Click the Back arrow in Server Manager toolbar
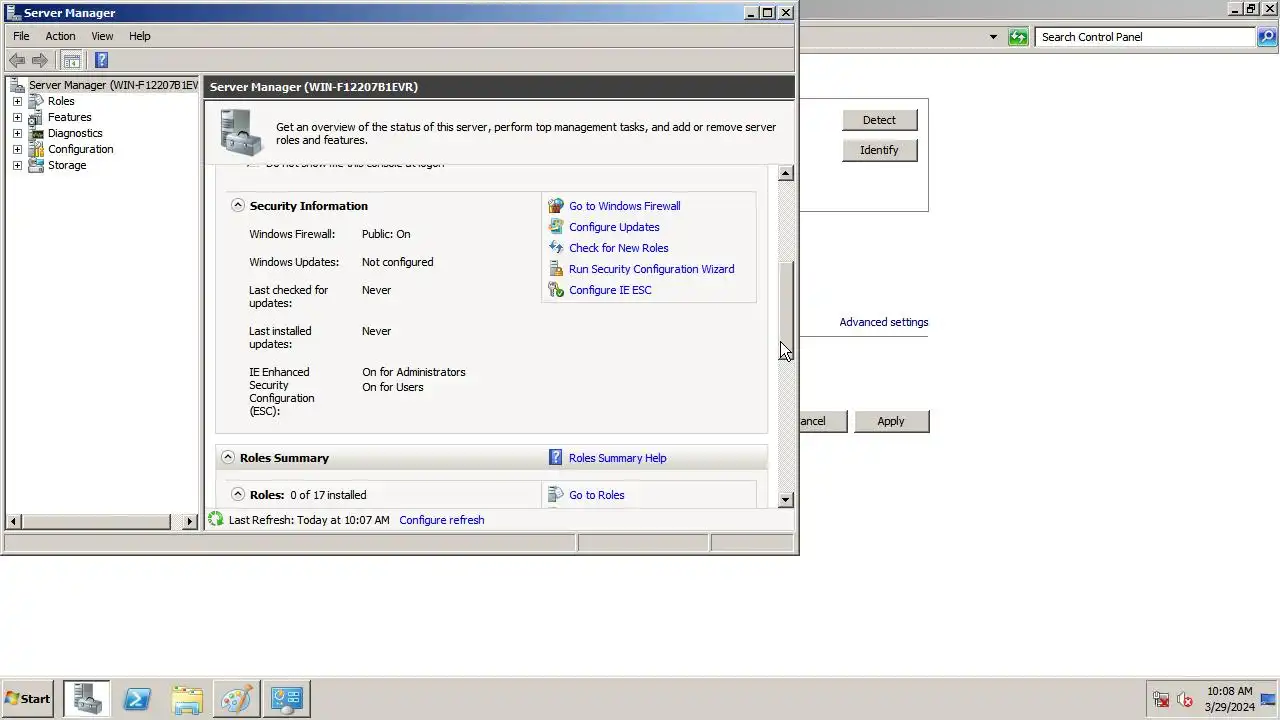This screenshot has height=720, width=1280. 17,60
